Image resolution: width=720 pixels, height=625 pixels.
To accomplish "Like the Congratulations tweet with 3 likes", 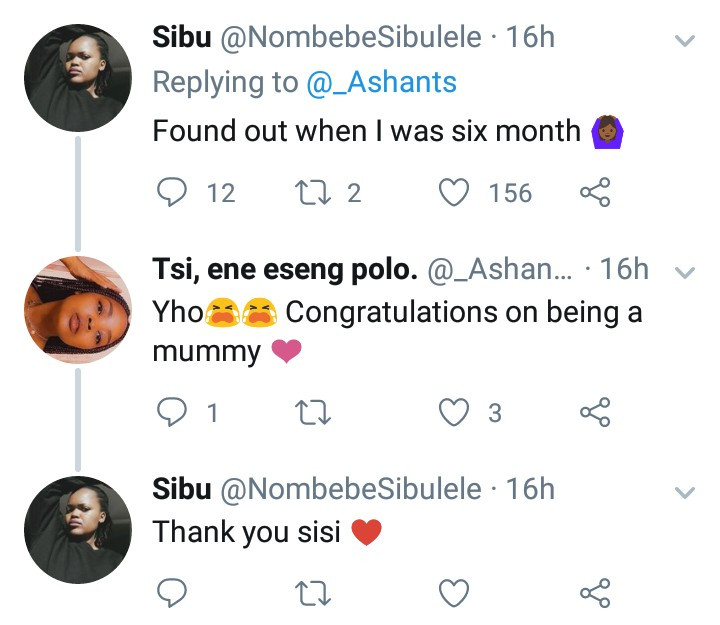I will (454, 412).
